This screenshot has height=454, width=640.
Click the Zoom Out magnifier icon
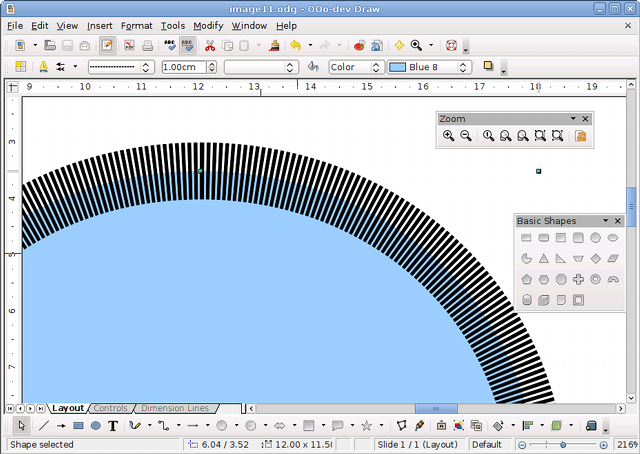(x=466, y=136)
